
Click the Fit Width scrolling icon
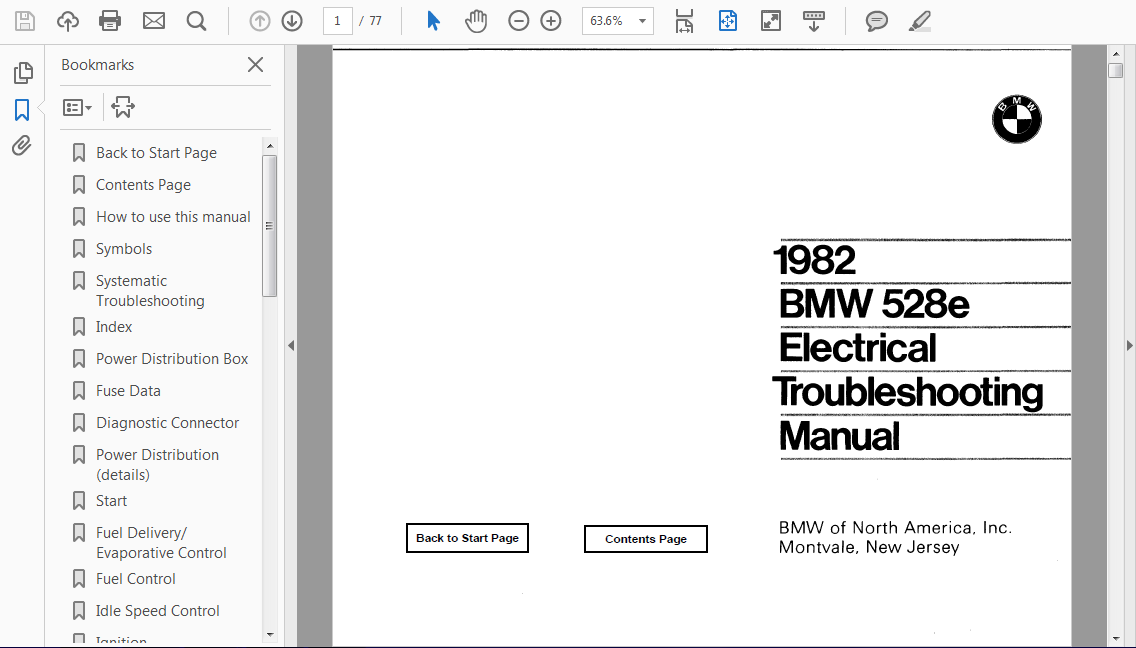[x=684, y=21]
